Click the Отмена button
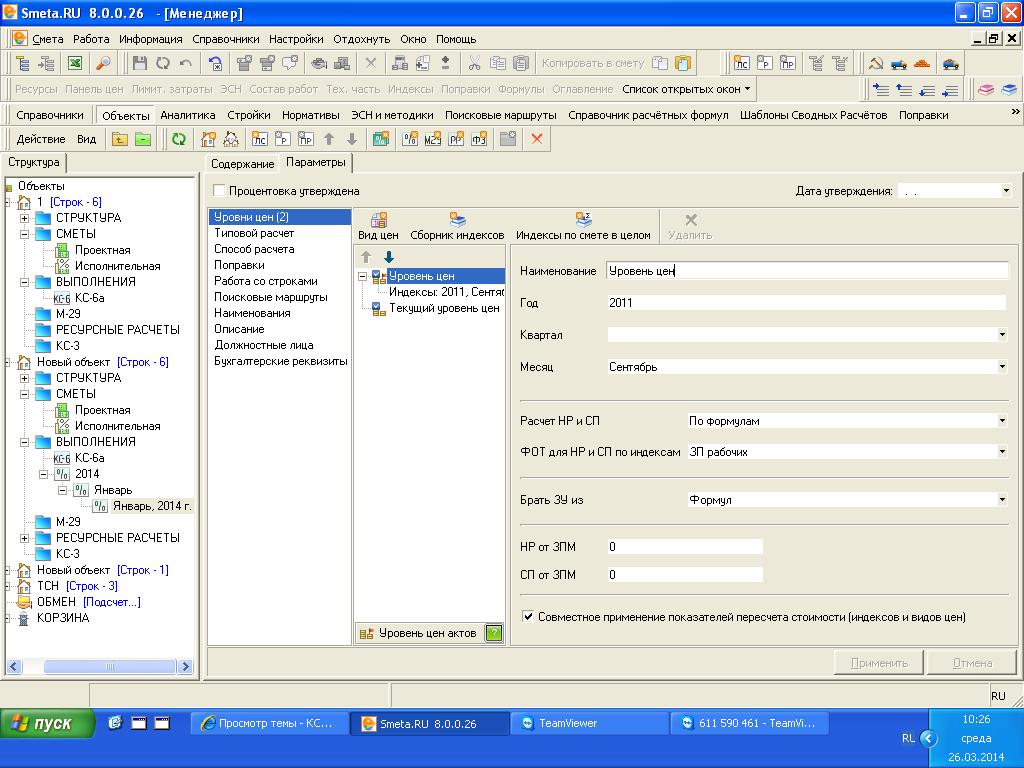1024x768 pixels. pyautogui.click(x=972, y=663)
